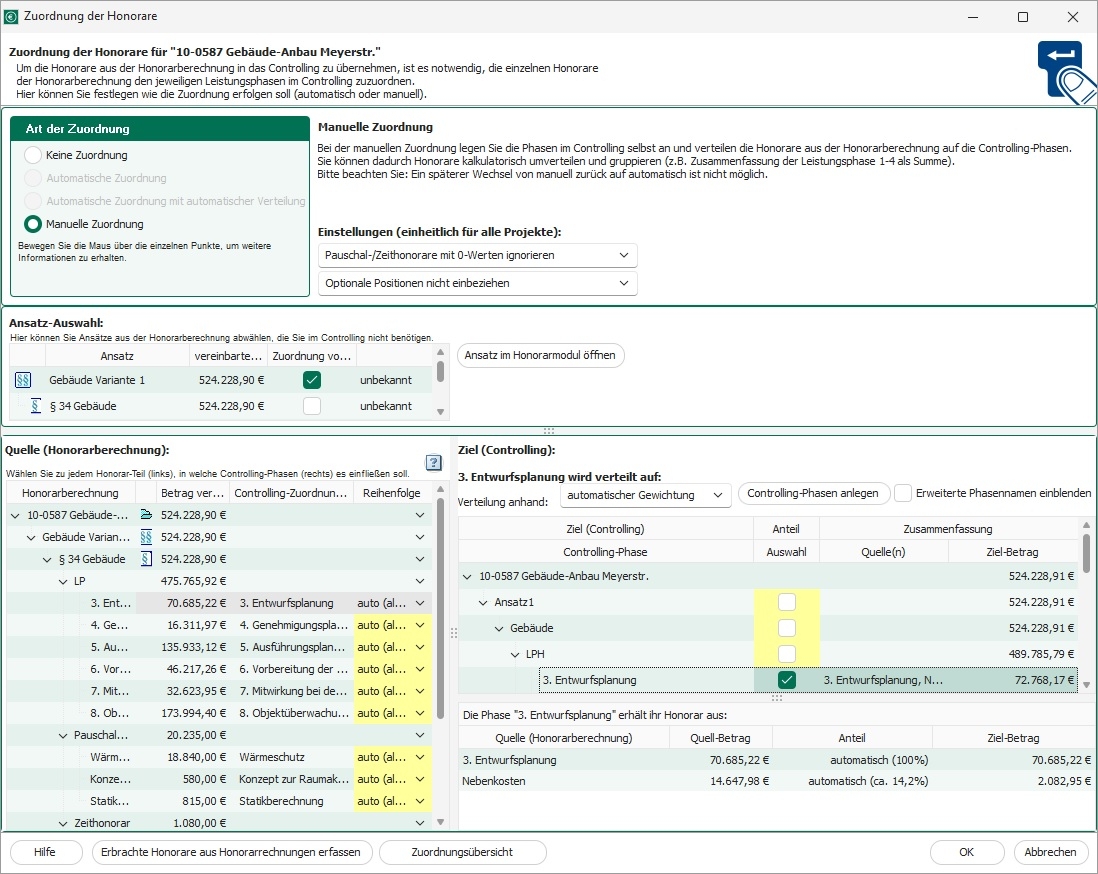Click the paragraph icon in § 34 Gebäude source tree row
Viewport: 1098px width, 874px height.
point(146,559)
